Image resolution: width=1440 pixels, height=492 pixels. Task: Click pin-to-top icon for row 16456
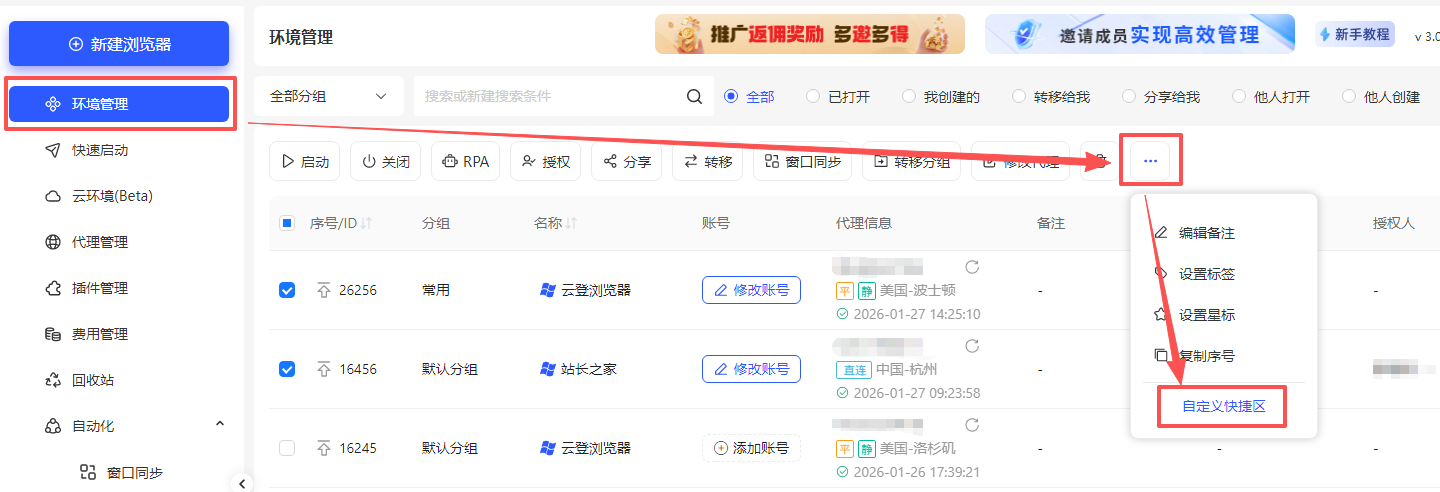point(323,369)
